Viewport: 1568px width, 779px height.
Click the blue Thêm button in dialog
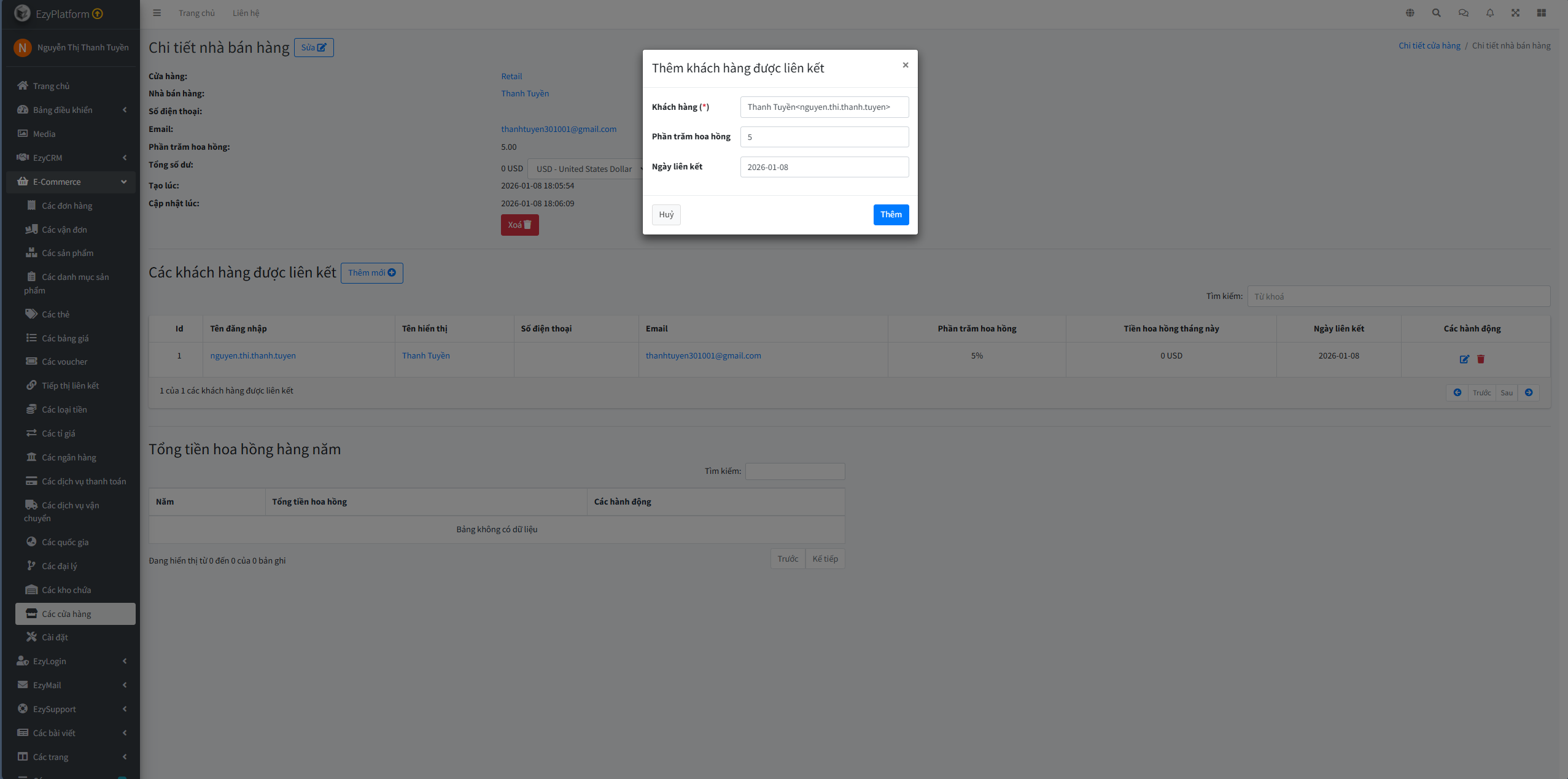click(890, 214)
